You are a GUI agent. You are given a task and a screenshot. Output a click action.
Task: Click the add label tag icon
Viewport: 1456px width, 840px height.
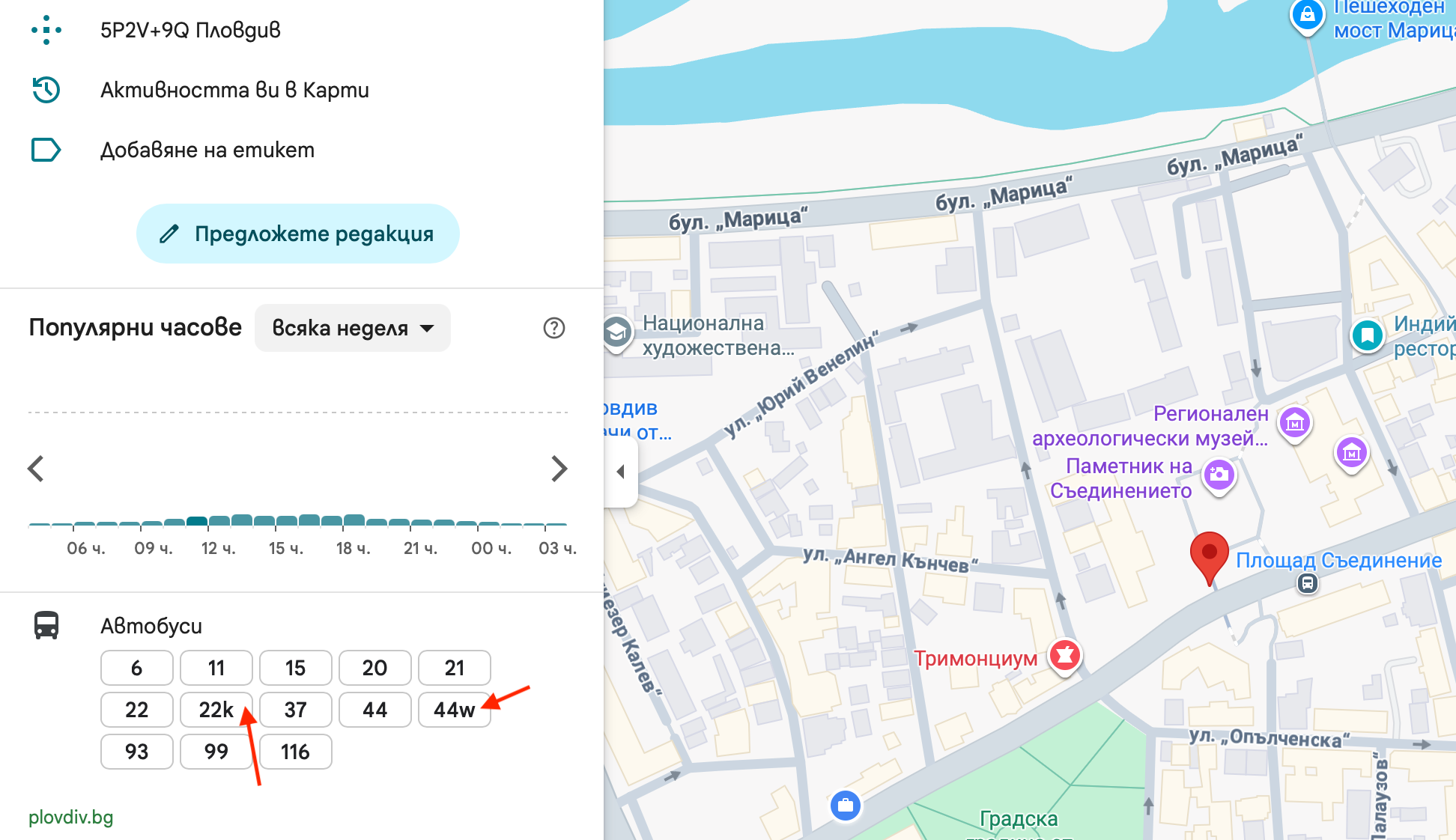coord(46,150)
